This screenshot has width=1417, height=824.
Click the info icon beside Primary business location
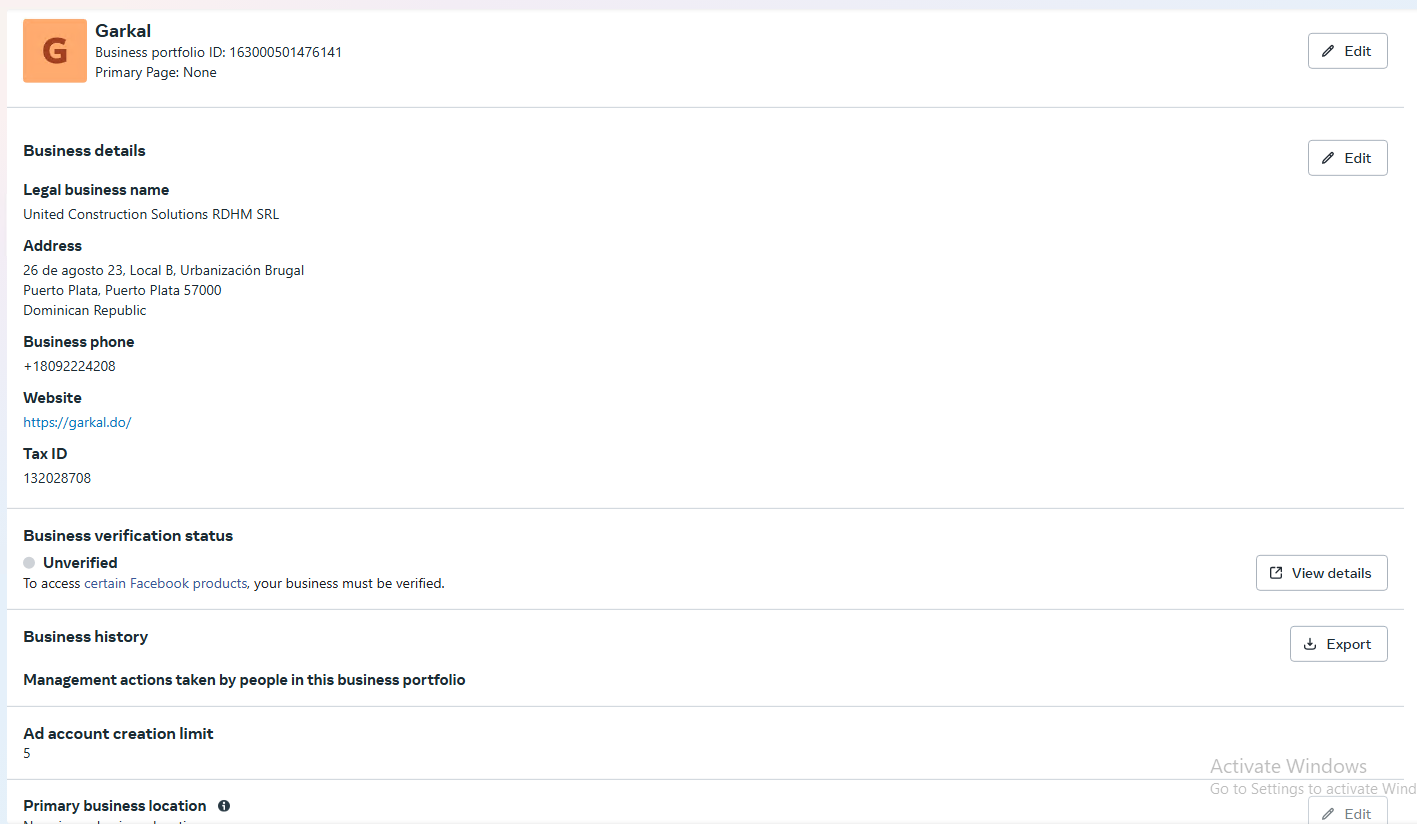click(x=224, y=806)
